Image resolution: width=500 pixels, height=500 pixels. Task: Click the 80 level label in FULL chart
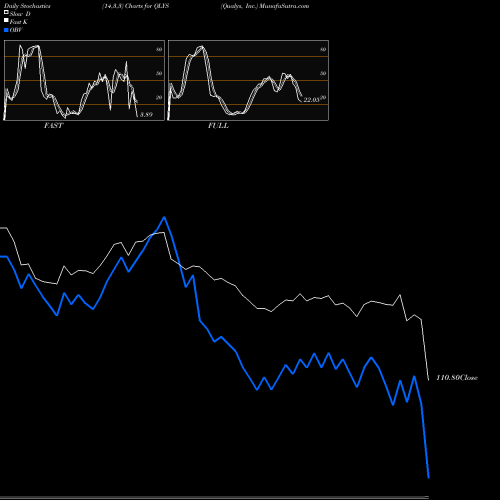(x=323, y=49)
